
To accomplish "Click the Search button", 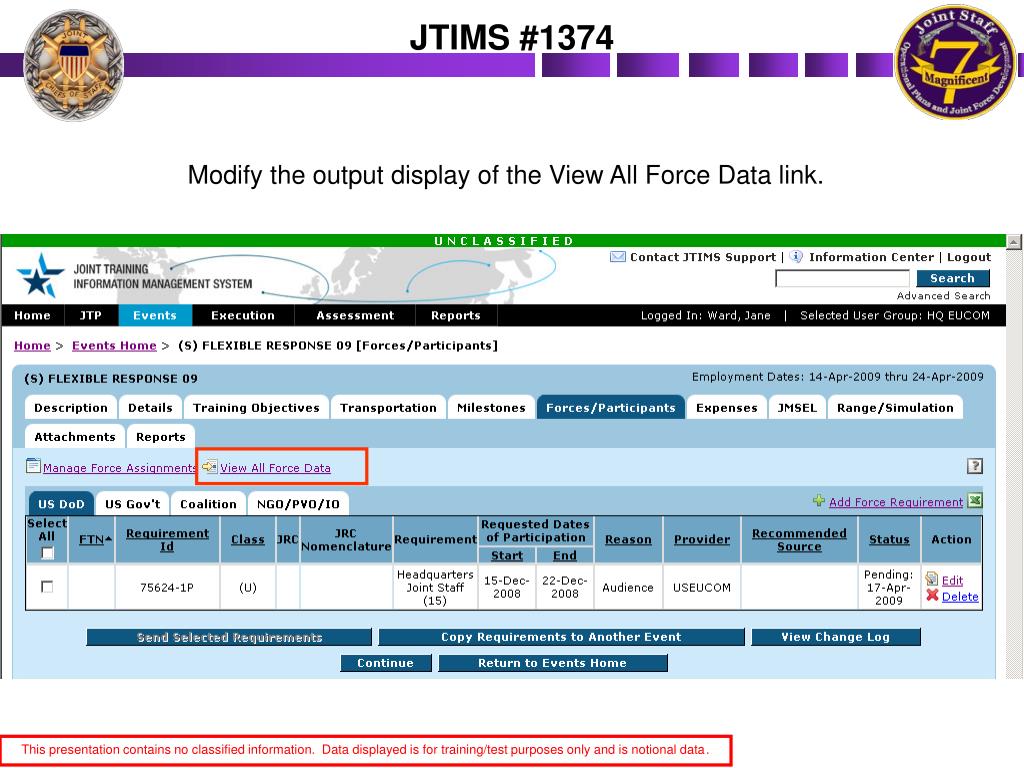I will [952, 278].
